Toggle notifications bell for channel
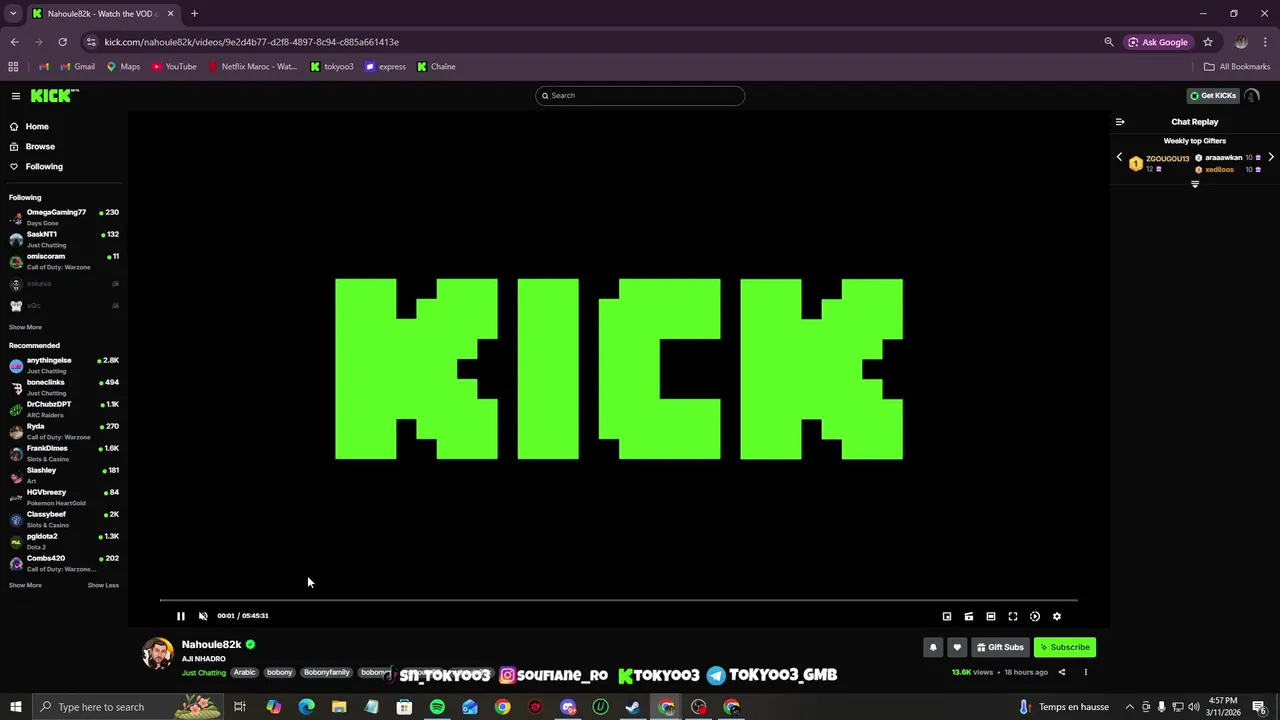 click(x=933, y=647)
